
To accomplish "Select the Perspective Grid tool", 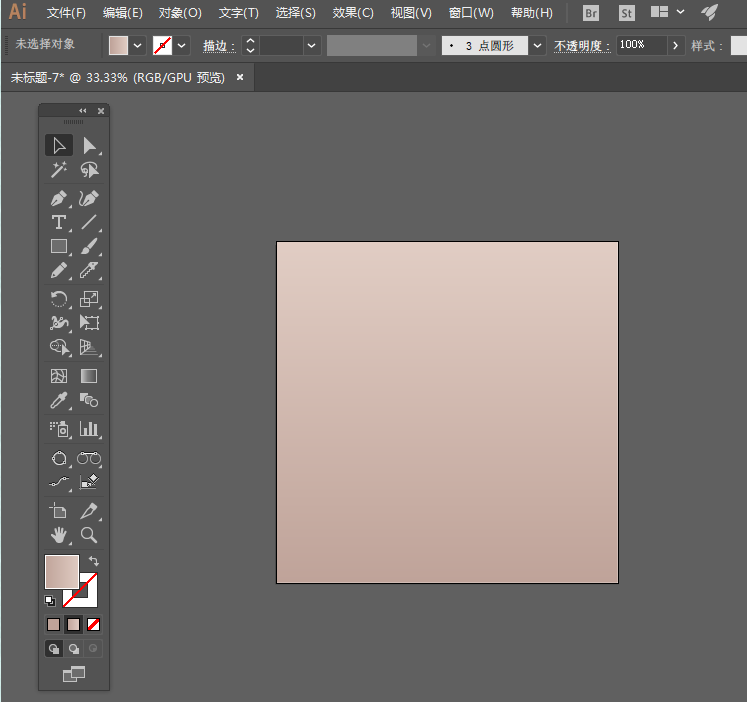I will pos(89,347).
